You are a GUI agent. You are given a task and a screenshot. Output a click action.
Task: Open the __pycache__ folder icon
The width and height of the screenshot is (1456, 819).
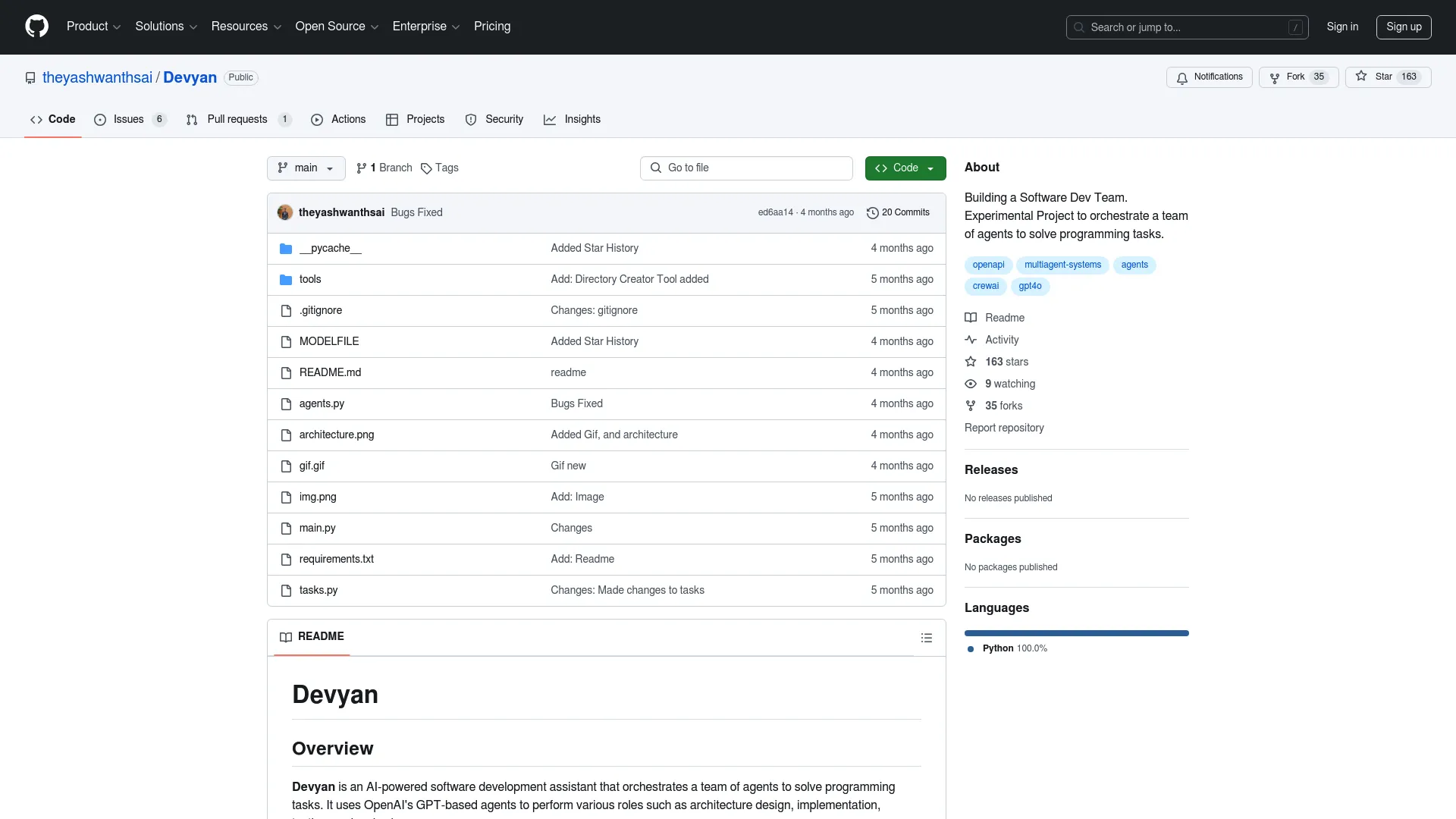click(286, 249)
